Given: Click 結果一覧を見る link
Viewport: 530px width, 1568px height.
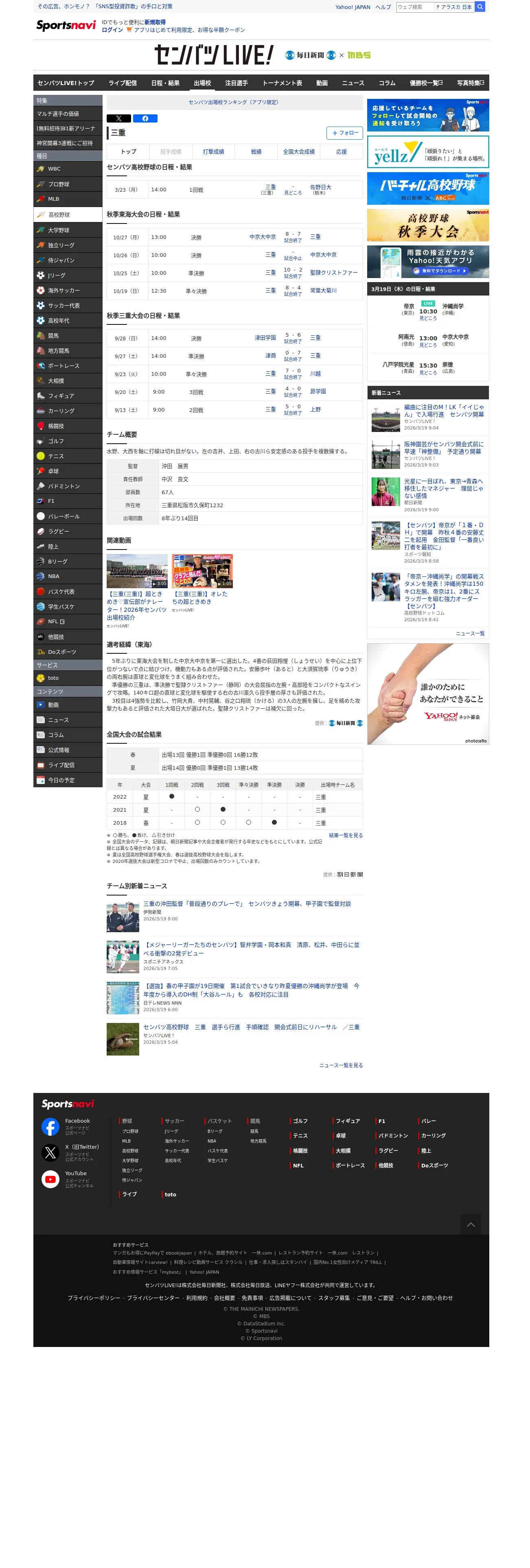Looking at the screenshot, I should [346, 835].
